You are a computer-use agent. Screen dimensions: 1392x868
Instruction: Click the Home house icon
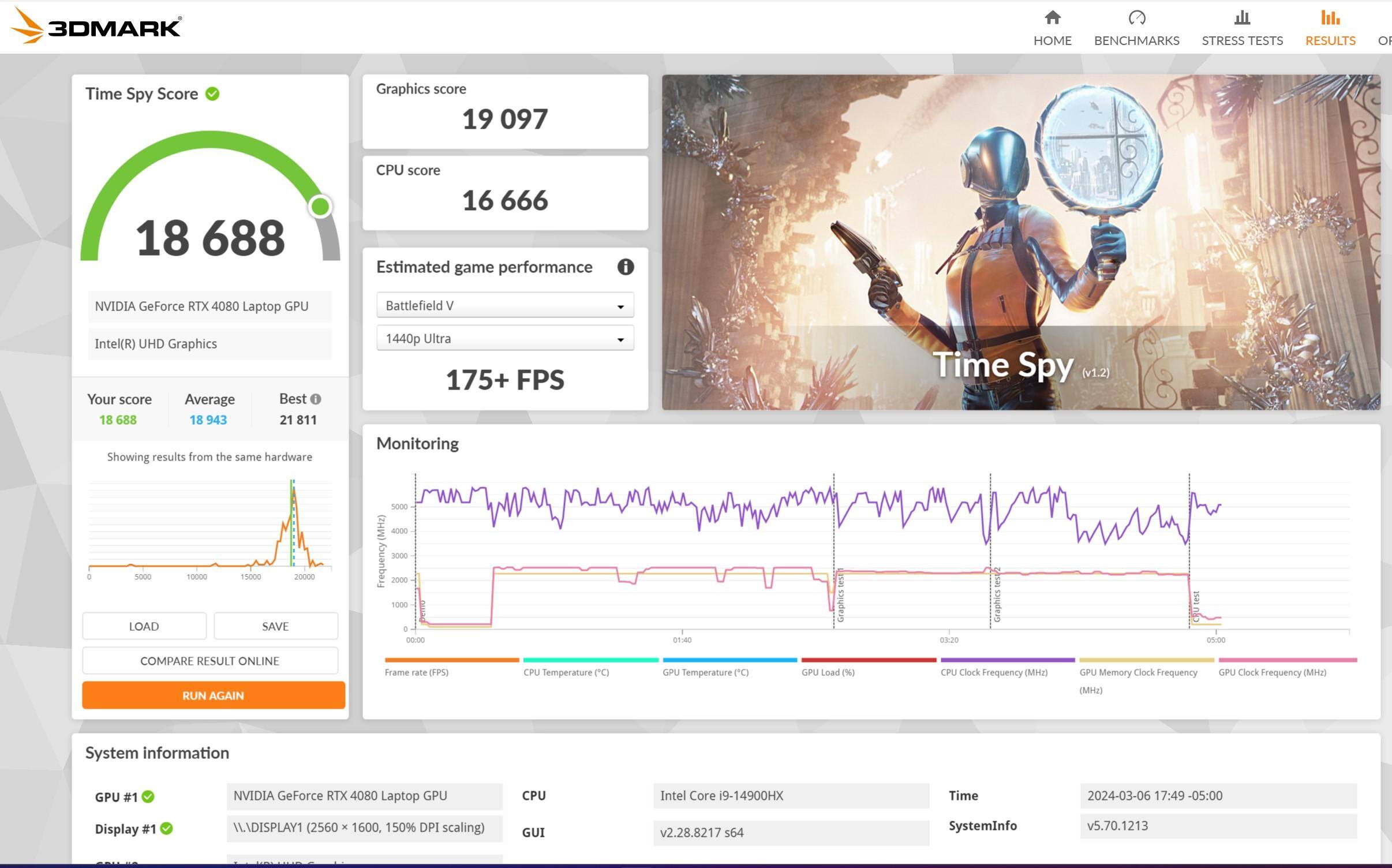pos(1052,18)
